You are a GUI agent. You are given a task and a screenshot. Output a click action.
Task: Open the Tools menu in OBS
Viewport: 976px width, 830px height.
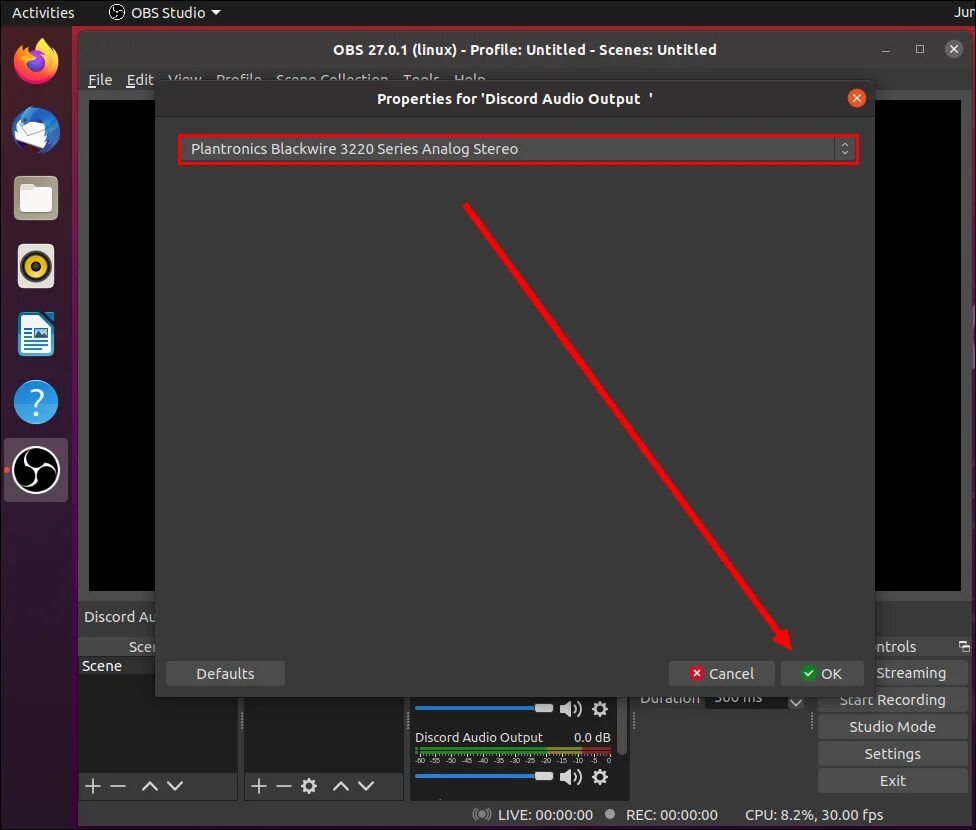pos(421,78)
